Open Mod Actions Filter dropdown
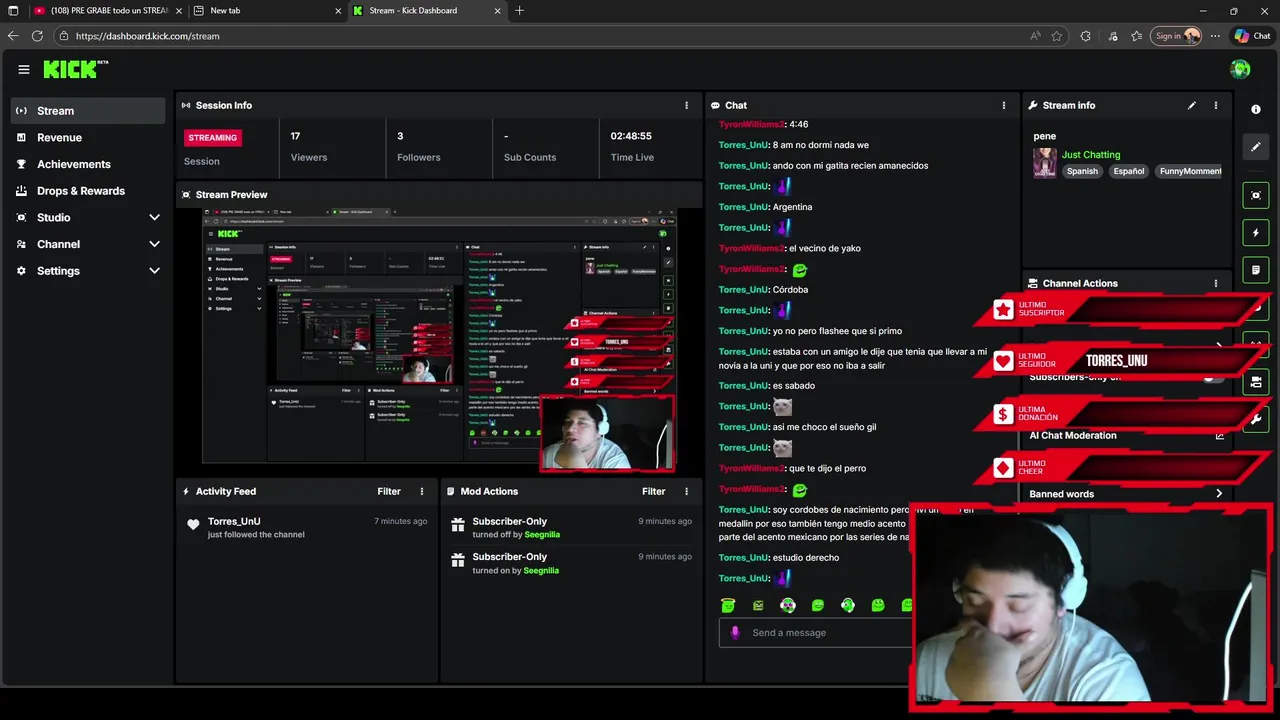Image resolution: width=1280 pixels, height=720 pixels. click(653, 491)
